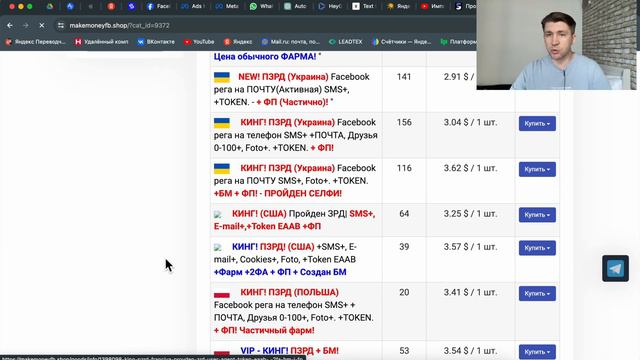
Task: Open Удалённый комп bookmark
Action: pyautogui.click(x=101, y=42)
